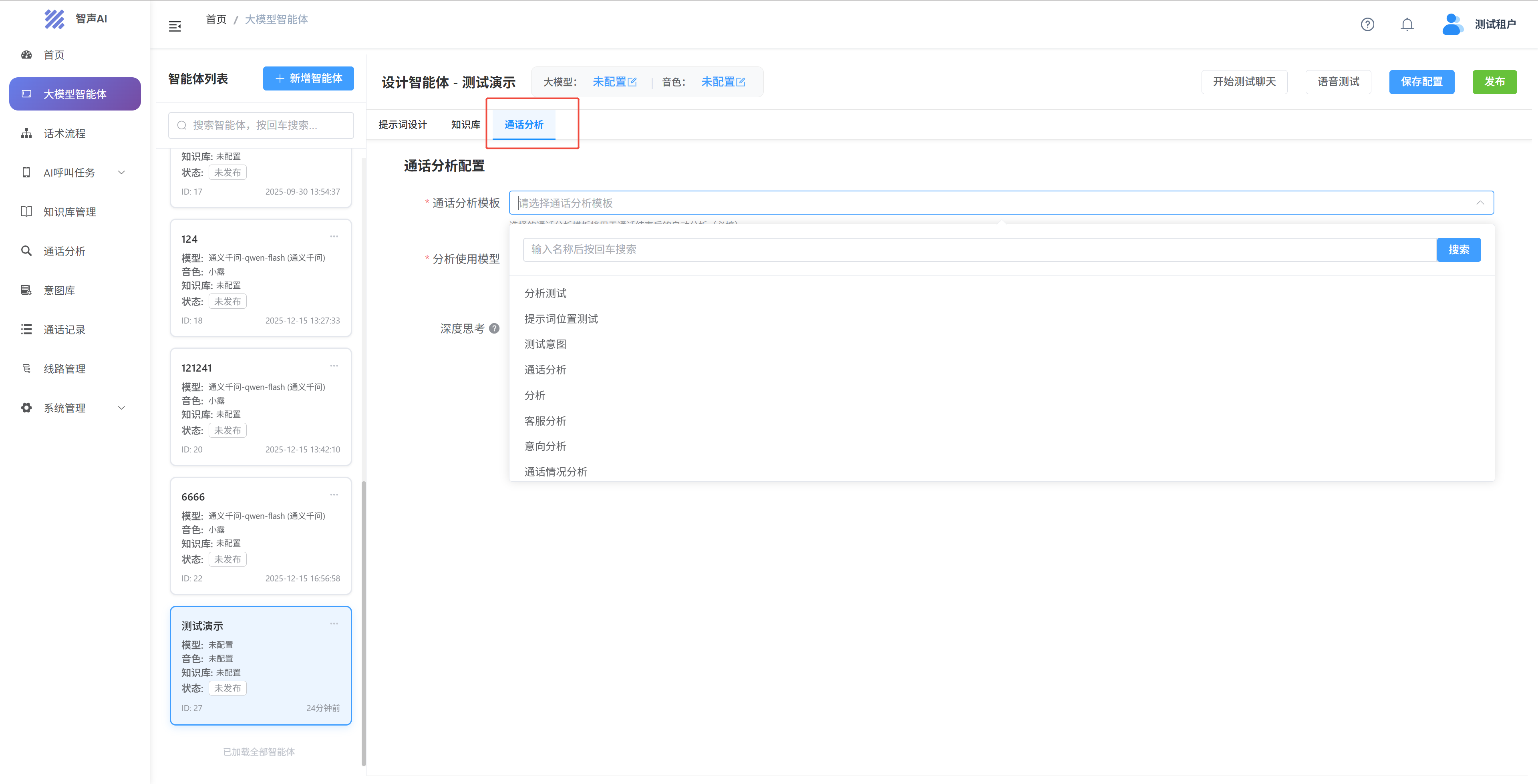Click the agent search input field
The height and width of the screenshot is (784, 1538).
point(260,125)
